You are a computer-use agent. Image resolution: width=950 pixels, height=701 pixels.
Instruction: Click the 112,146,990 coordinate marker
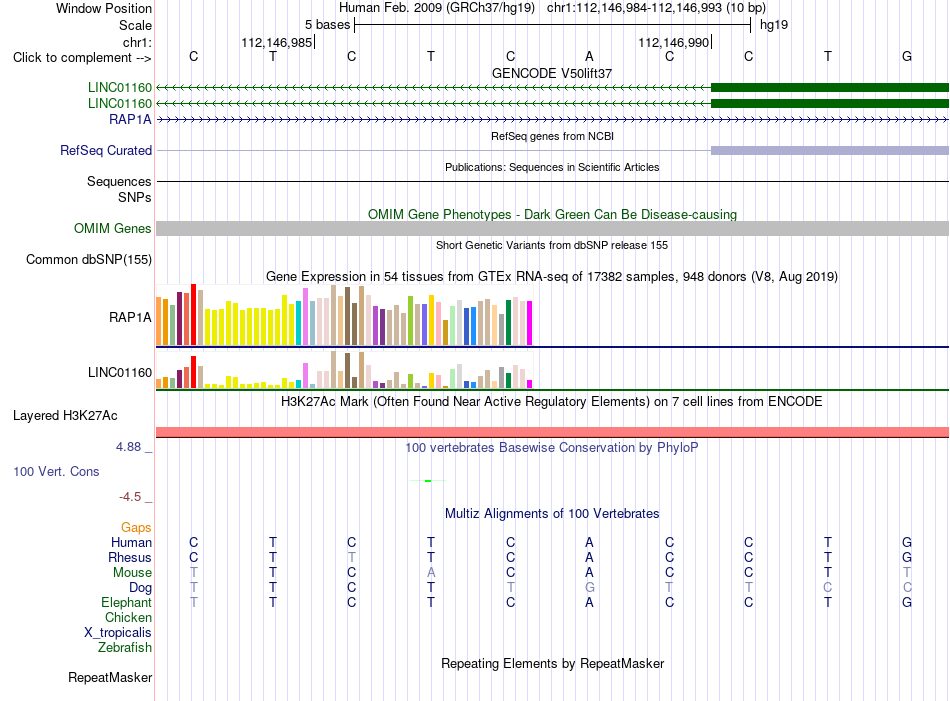click(x=674, y=42)
